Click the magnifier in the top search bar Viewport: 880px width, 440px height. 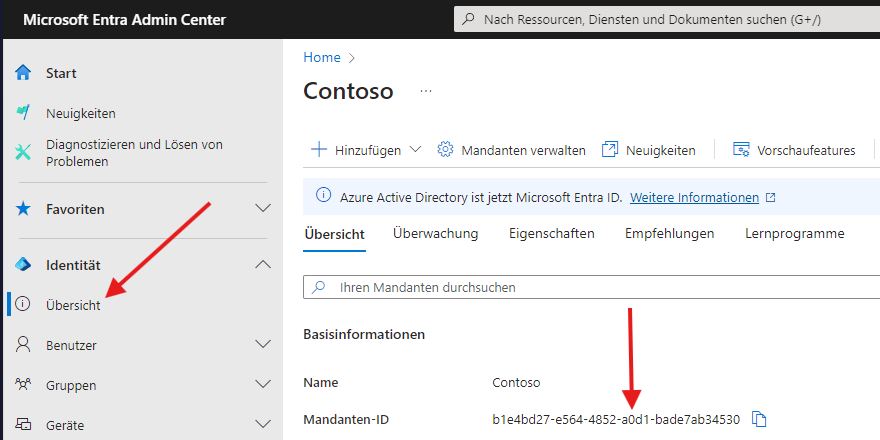[x=468, y=19]
